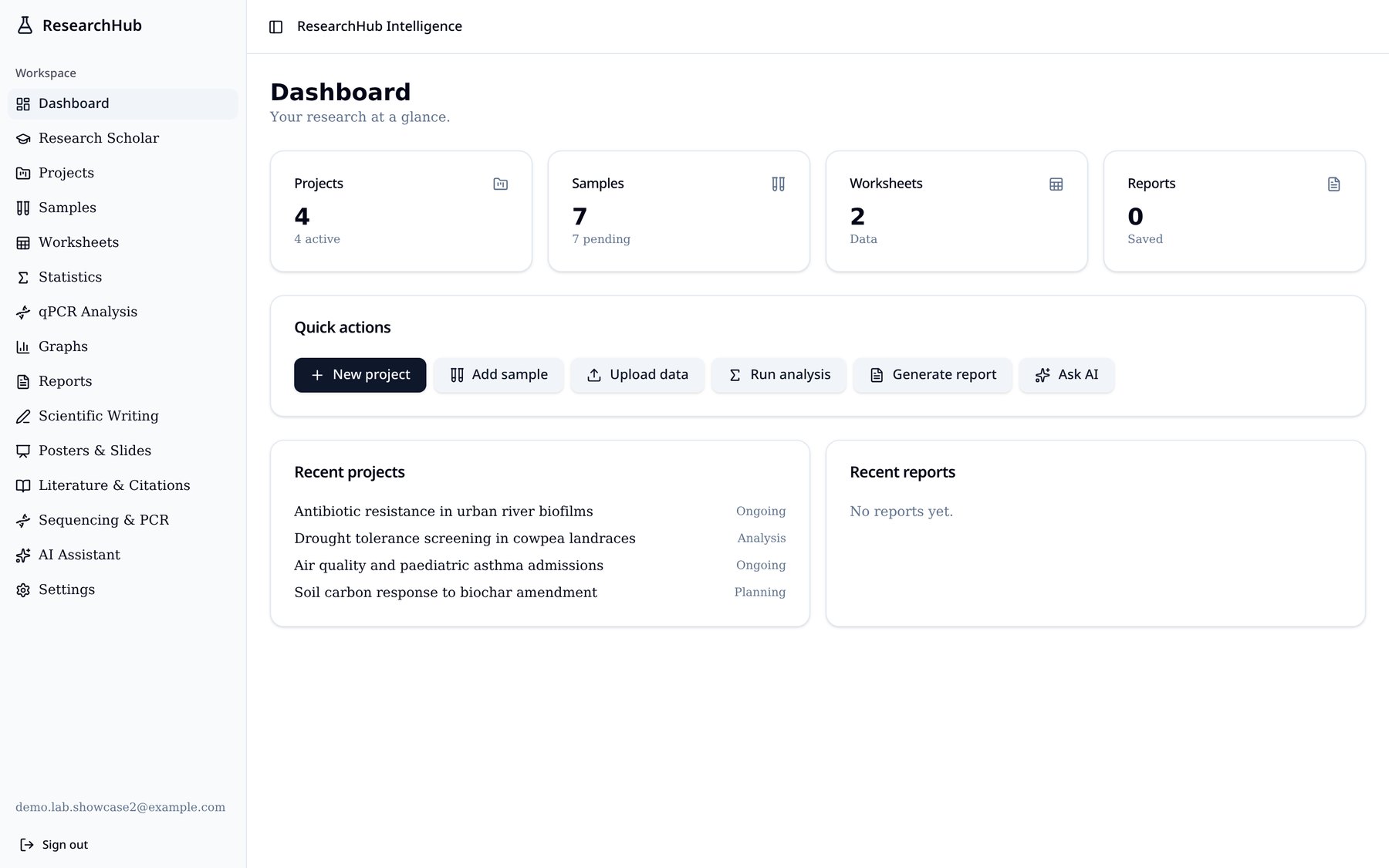Open Air quality and paediatric asthma admissions
Screen dimensions: 1389x868
click(448, 566)
